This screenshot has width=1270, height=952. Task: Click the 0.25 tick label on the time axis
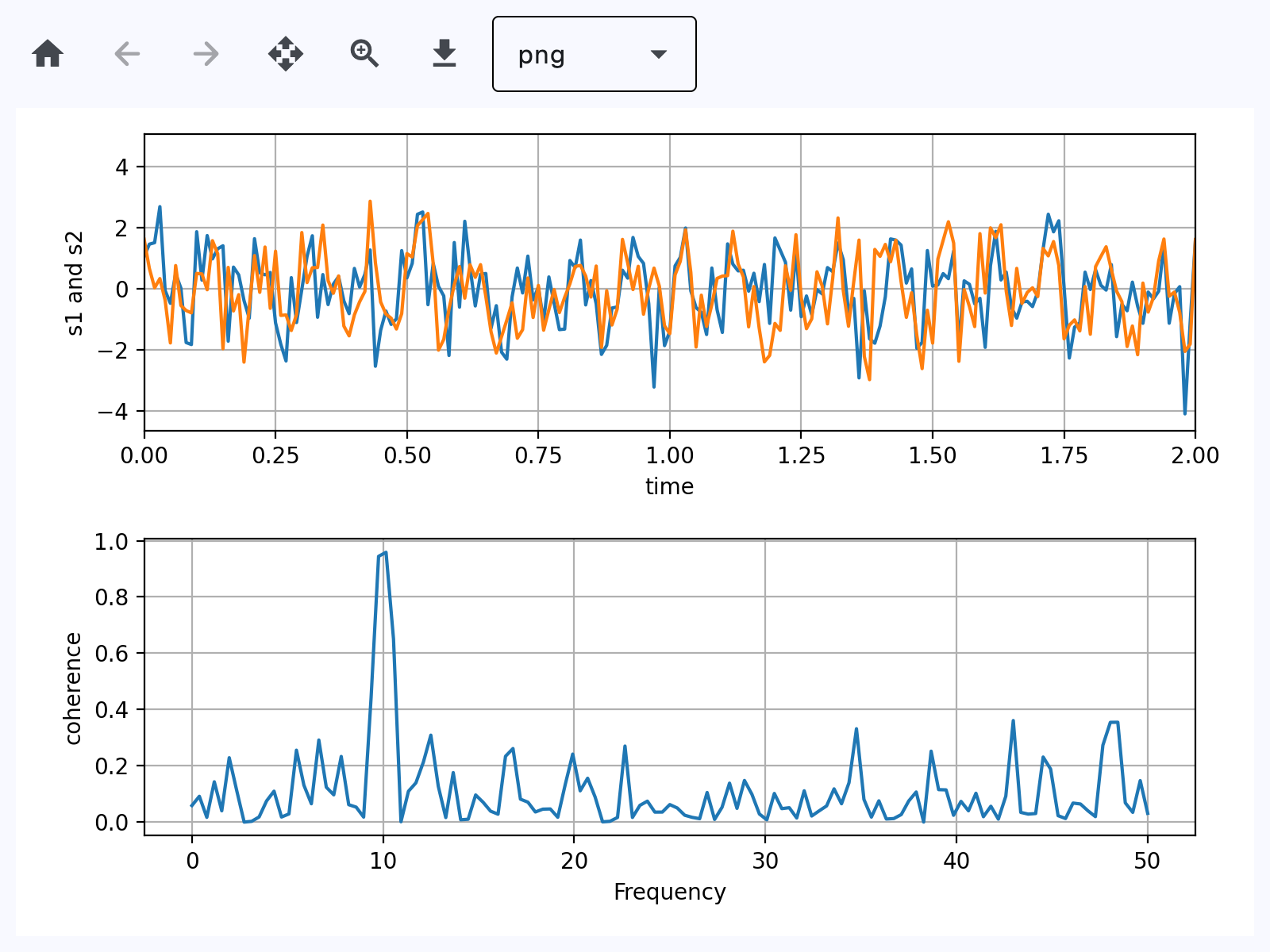click(275, 456)
